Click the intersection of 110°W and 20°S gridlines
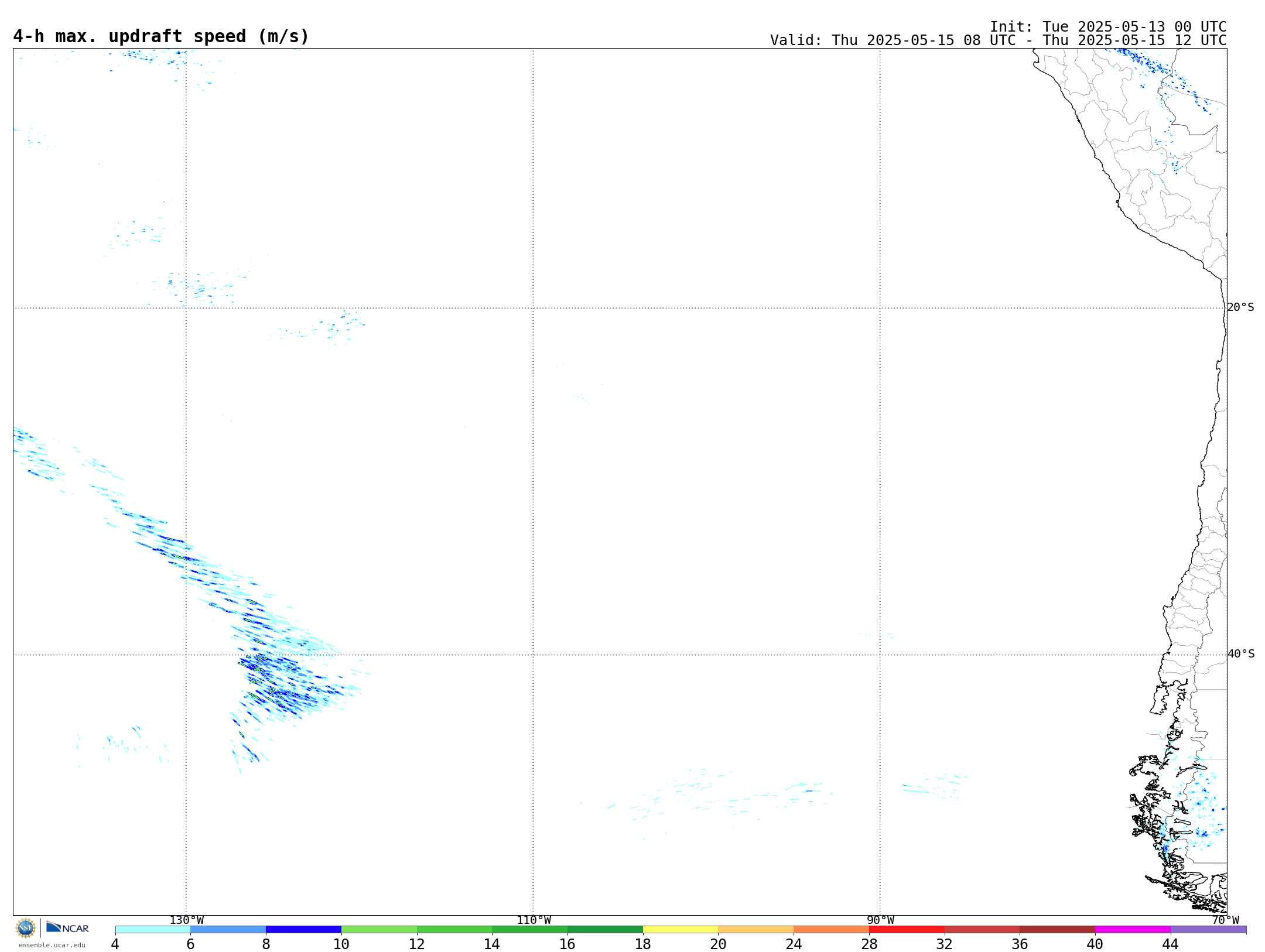This screenshot has width=1265, height=952. 533,308
